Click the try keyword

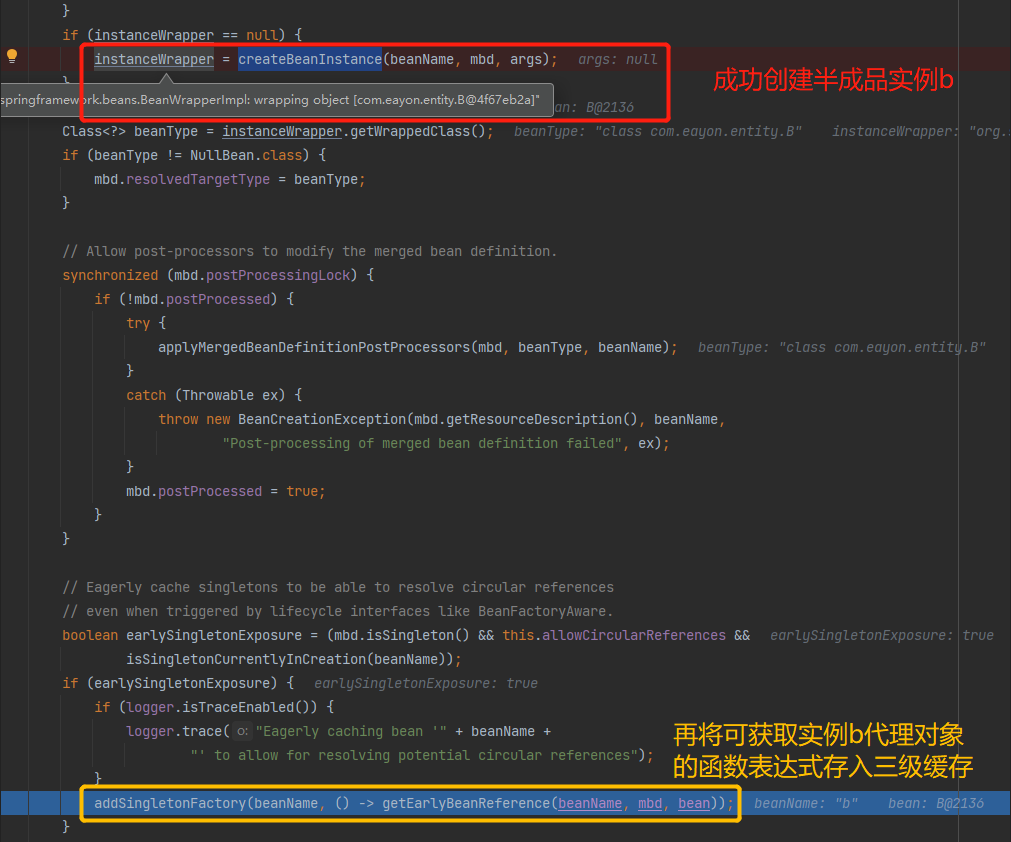138,323
